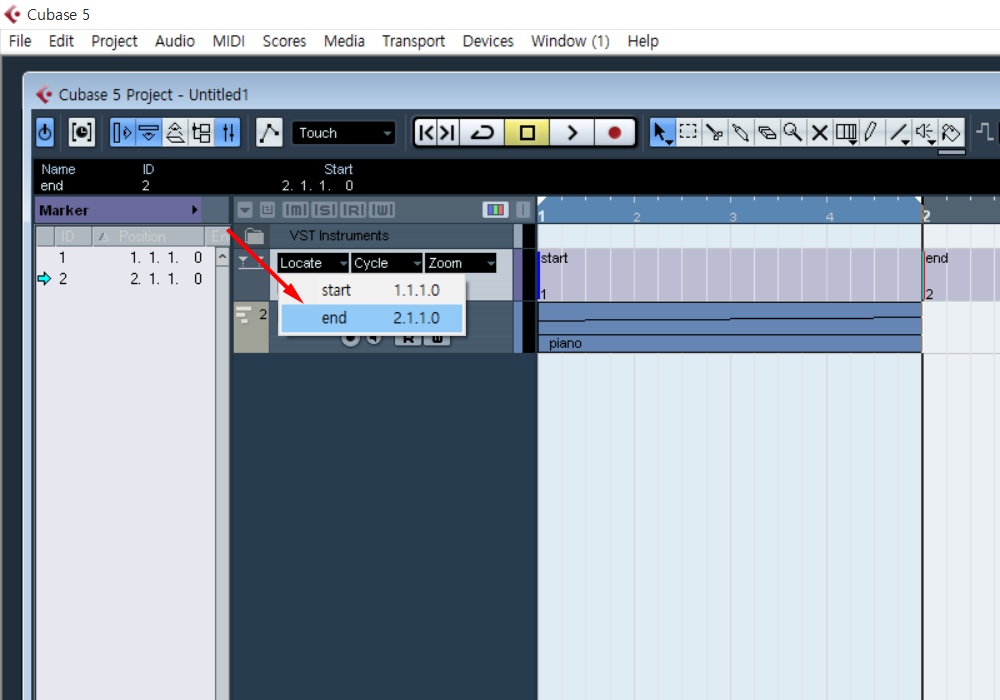Open the Zoom marker dropdown
1000x700 pixels.
460,263
